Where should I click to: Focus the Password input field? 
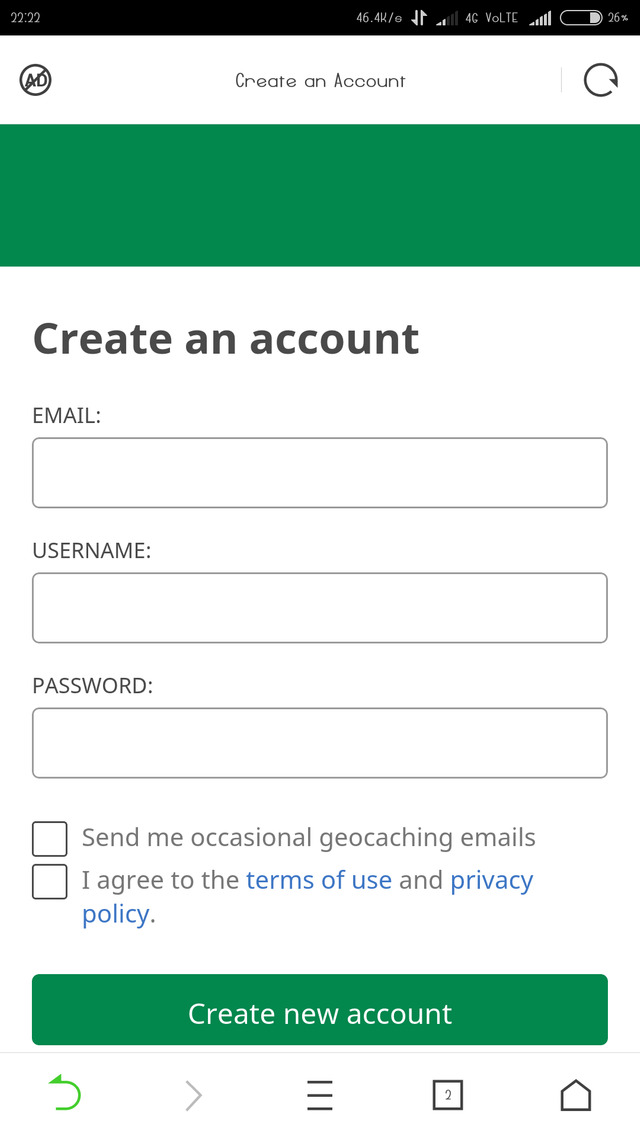click(320, 742)
